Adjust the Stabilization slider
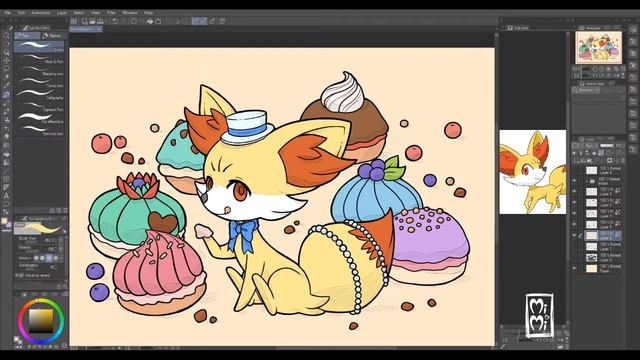The width and height of the screenshot is (640, 360). click(x=38, y=267)
